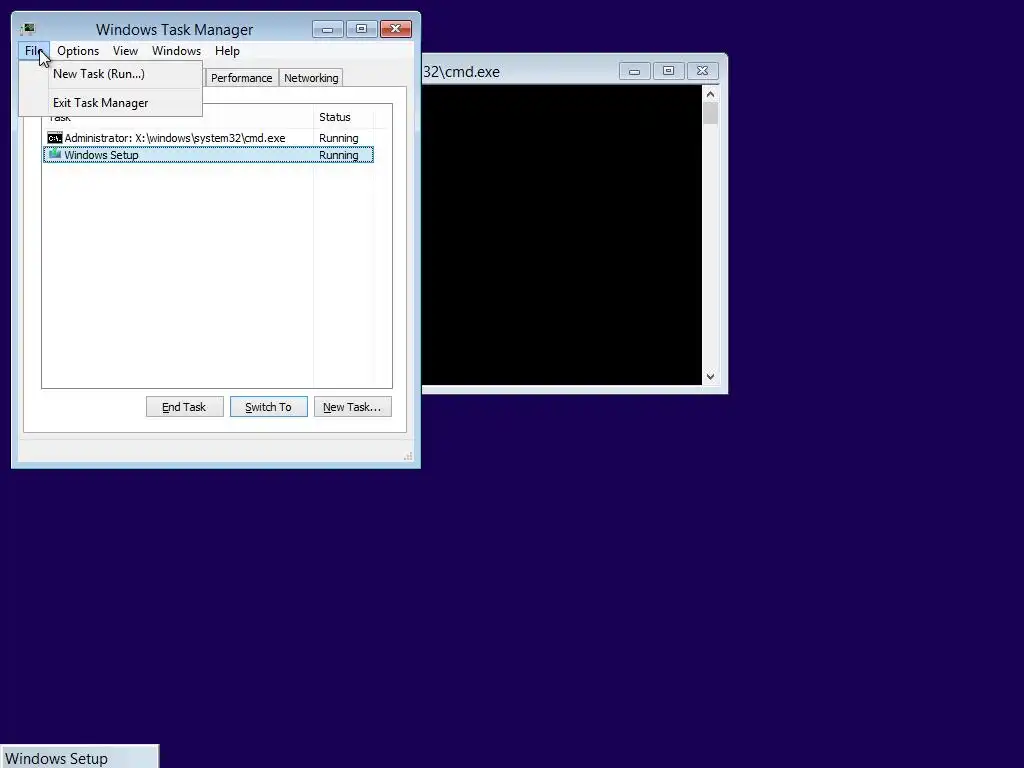Open the Windows menu
The height and width of the screenshot is (768, 1024).
point(176,51)
